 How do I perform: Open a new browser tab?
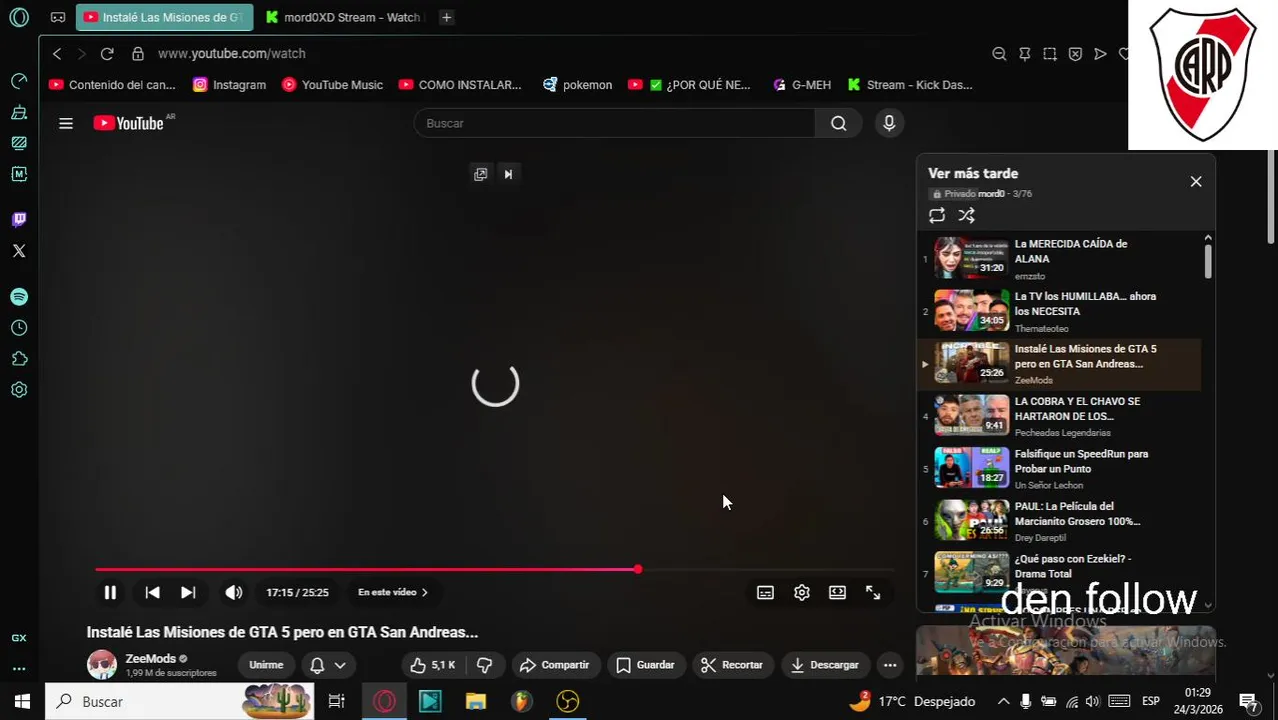click(x=447, y=17)
